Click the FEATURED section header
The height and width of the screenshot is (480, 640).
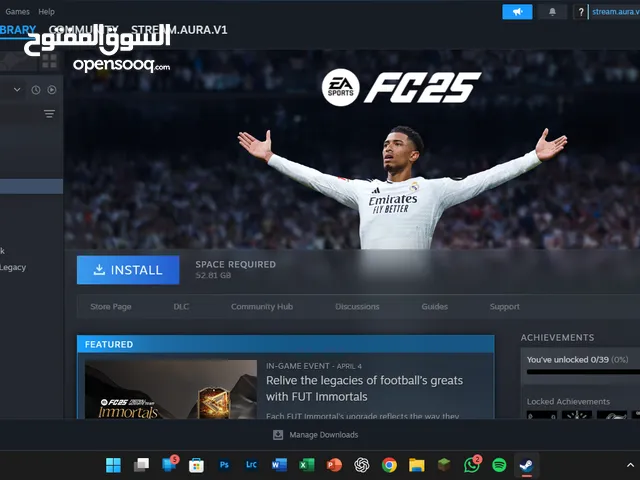pyautogui.click(x=286, y=344)
